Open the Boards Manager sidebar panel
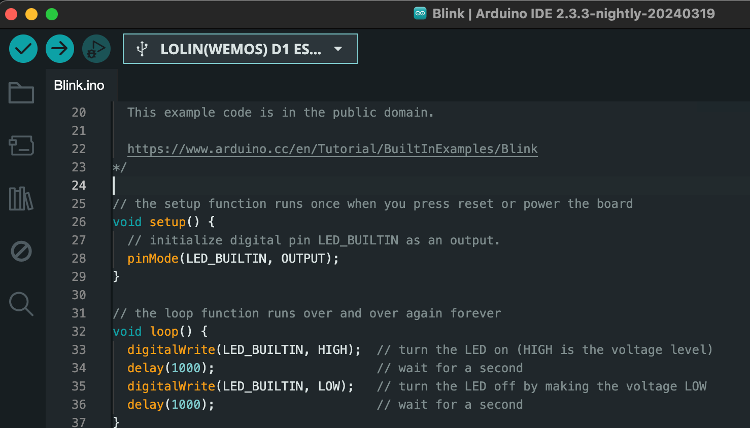 point(21,146)
